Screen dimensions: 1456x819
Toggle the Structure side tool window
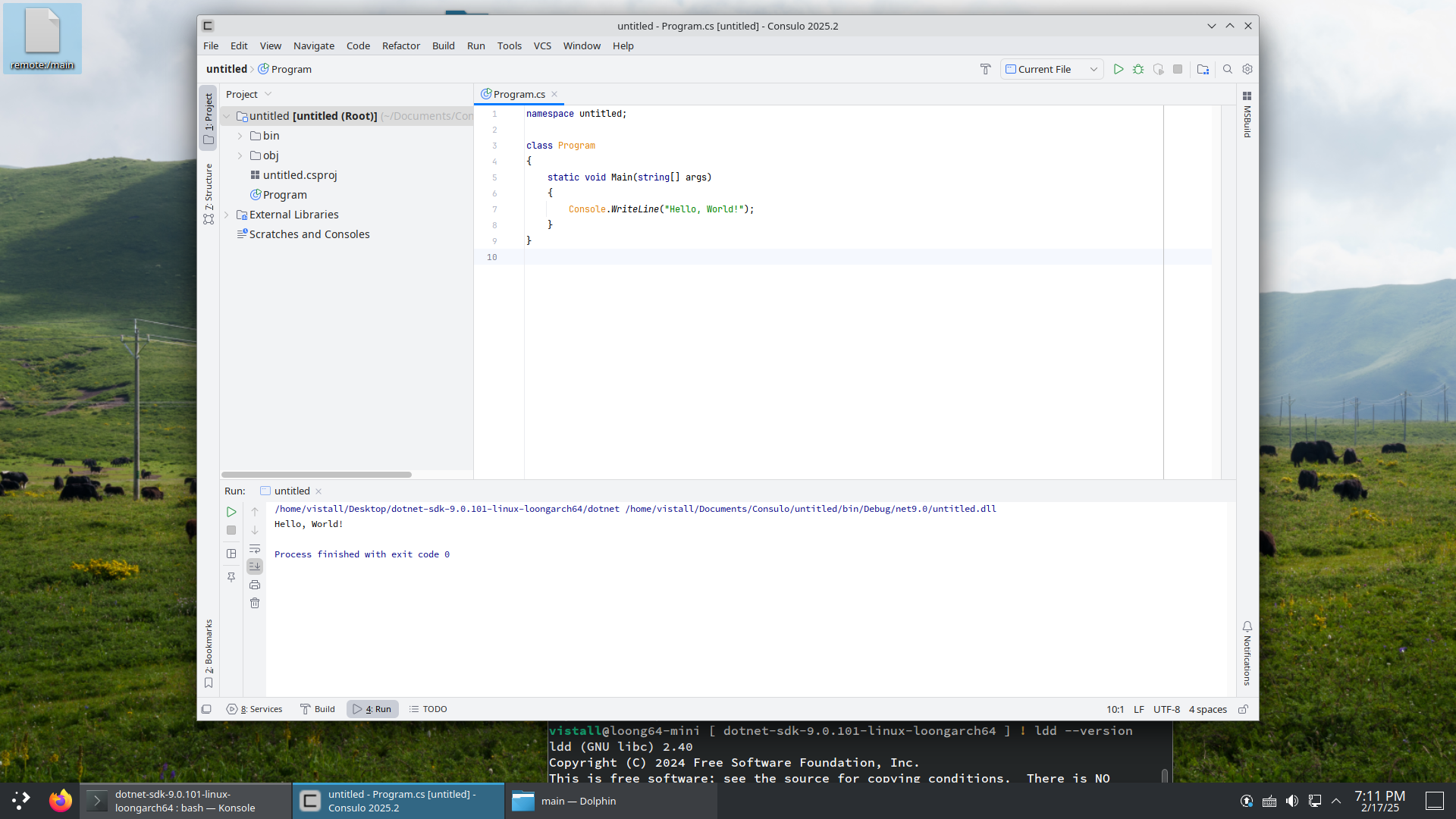tap(208, 194)
